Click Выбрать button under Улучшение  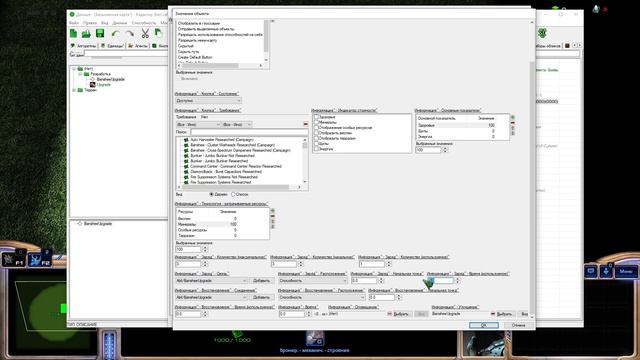(x=503, y=314)
